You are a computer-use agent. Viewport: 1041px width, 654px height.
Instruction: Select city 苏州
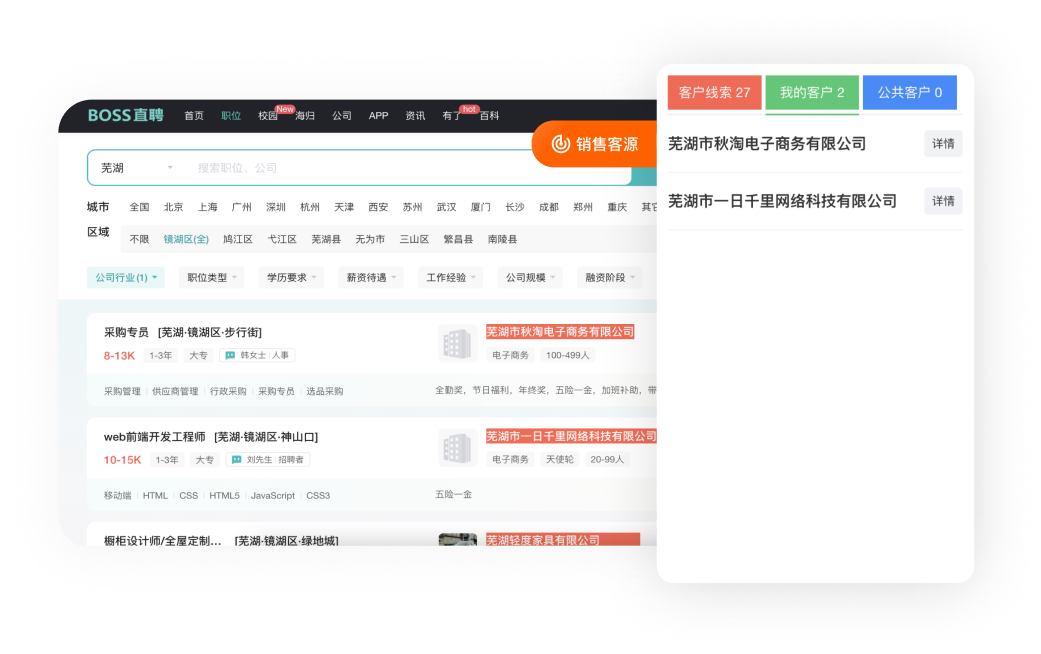pyautogui.click(x=412, y=207)
